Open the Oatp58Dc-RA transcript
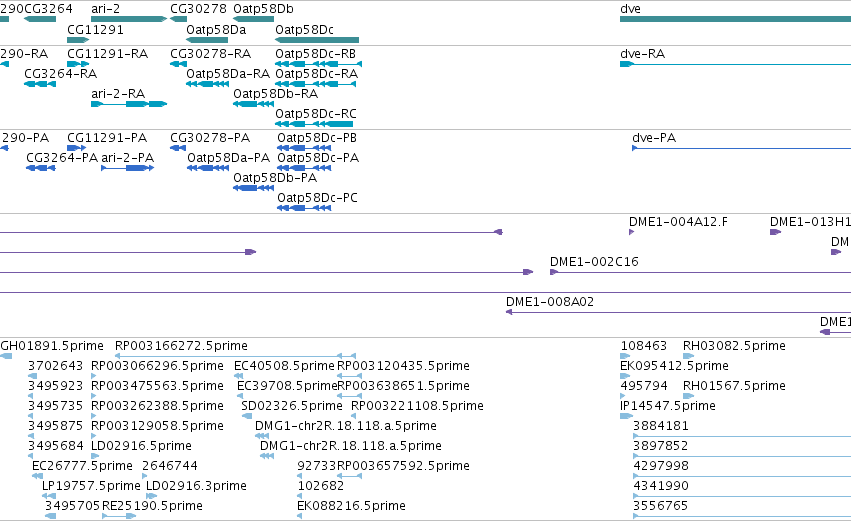 coord(316,74)
